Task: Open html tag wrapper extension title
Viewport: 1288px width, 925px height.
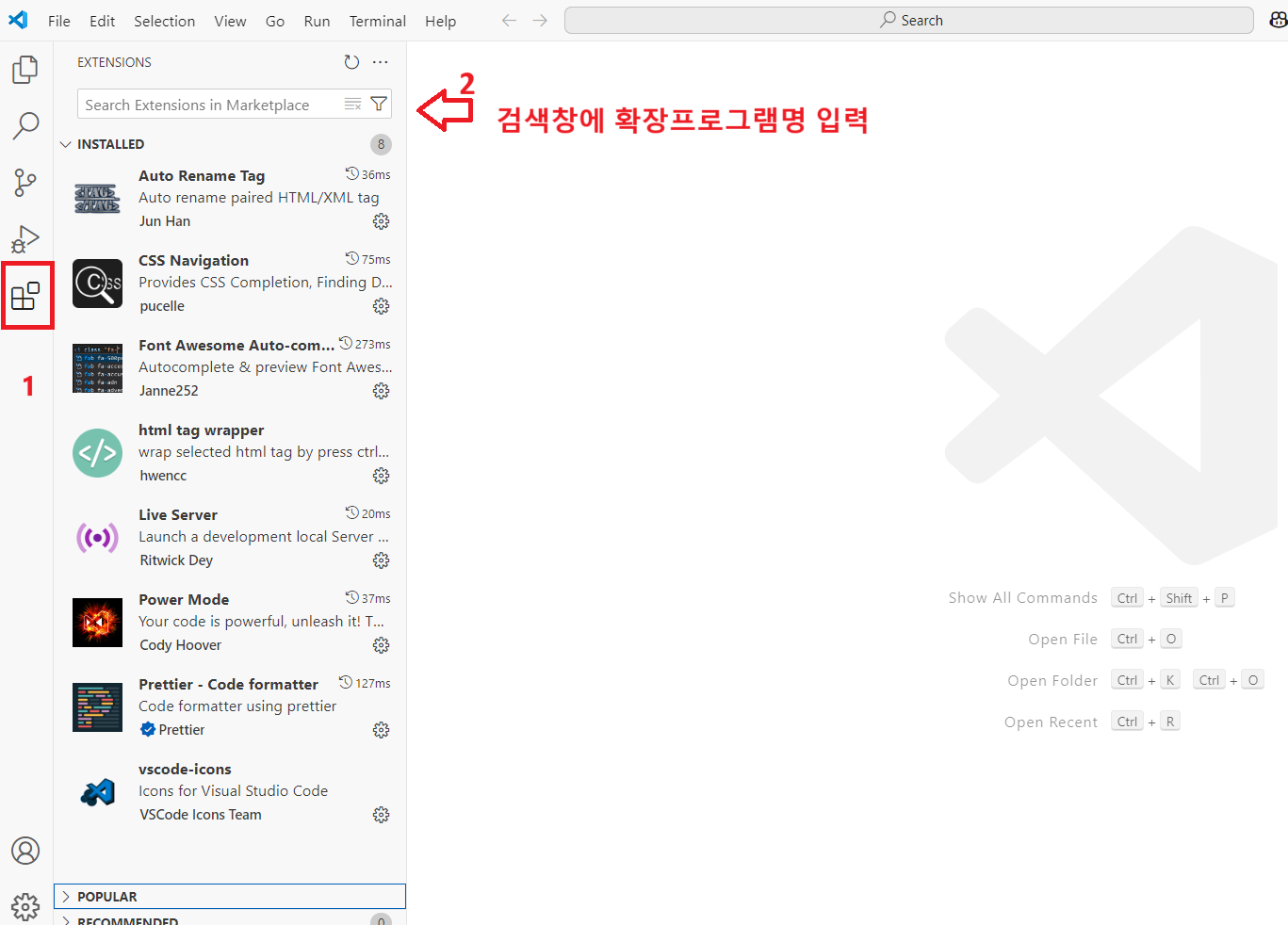Action: [x=201, y=430]
